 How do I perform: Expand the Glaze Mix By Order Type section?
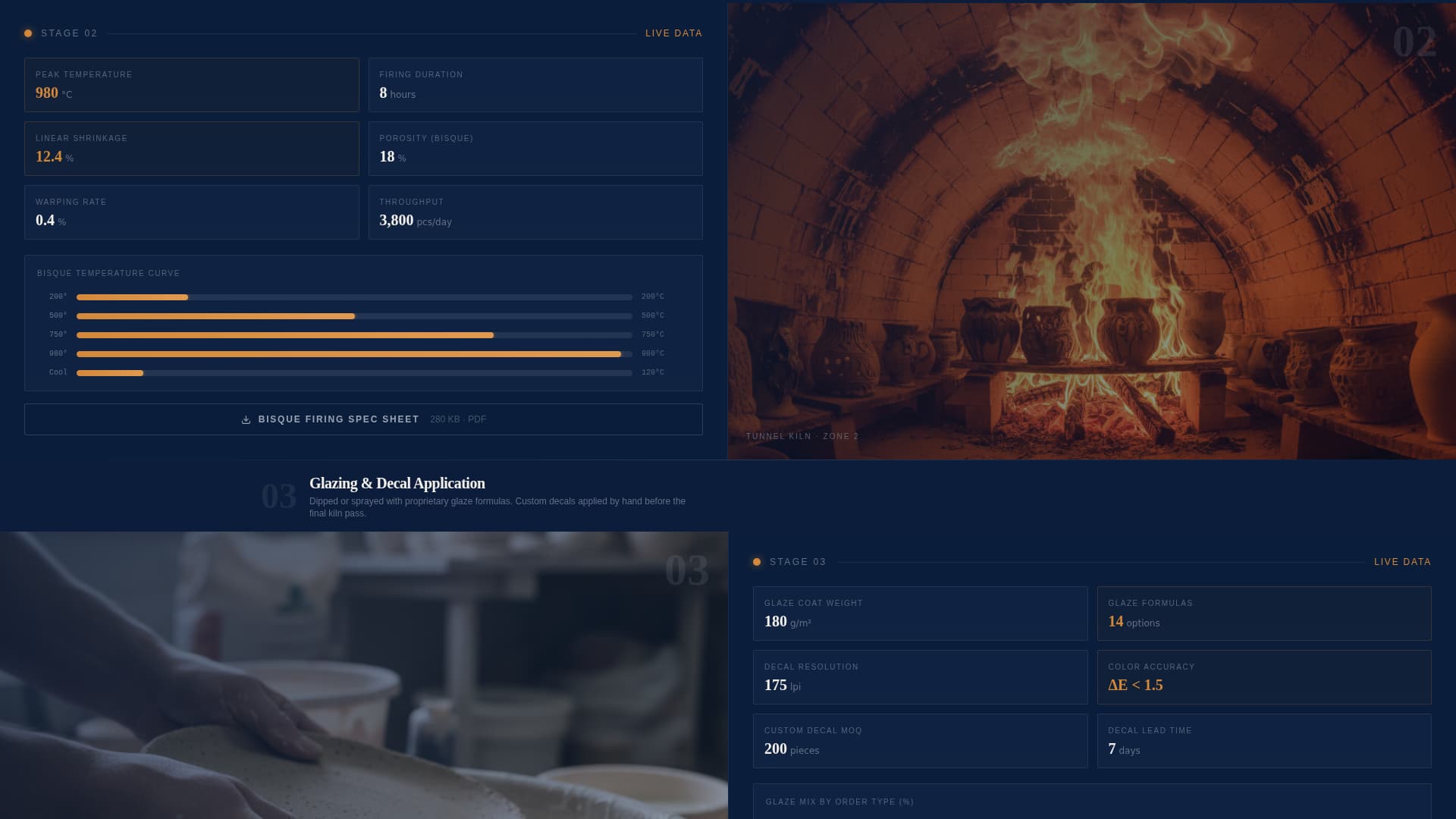1091,802
